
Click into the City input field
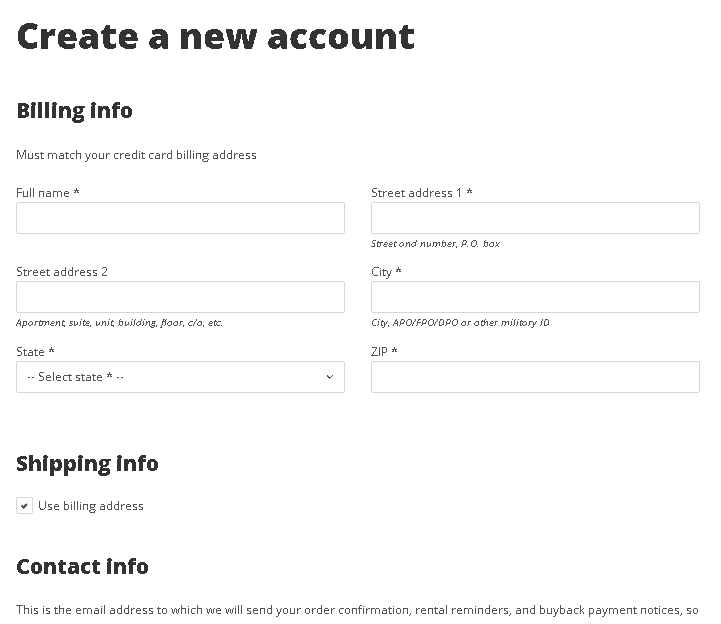coord(535,297)
